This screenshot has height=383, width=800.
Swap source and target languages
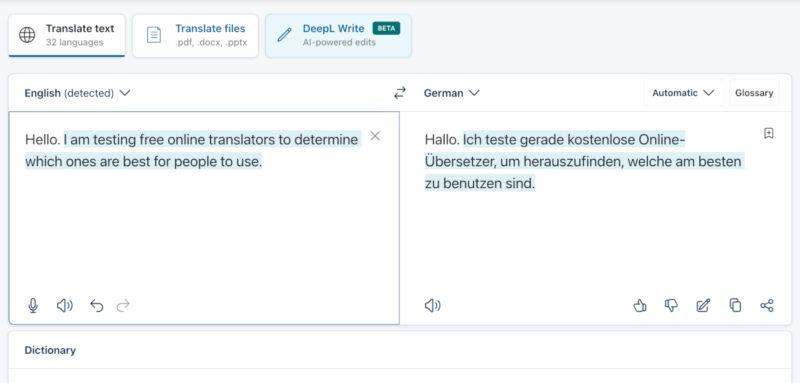(400, 93)
